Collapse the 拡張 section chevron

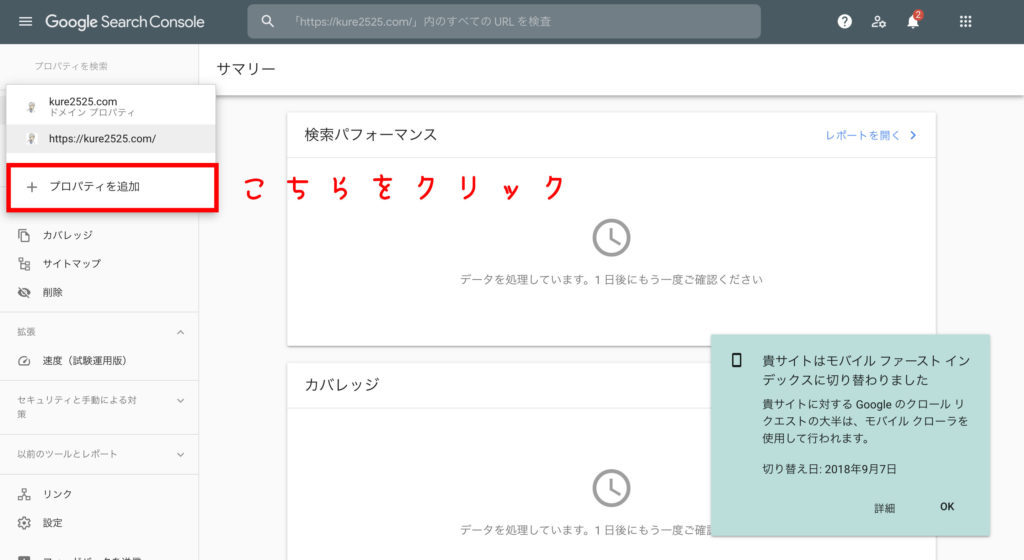click(180, 332)
